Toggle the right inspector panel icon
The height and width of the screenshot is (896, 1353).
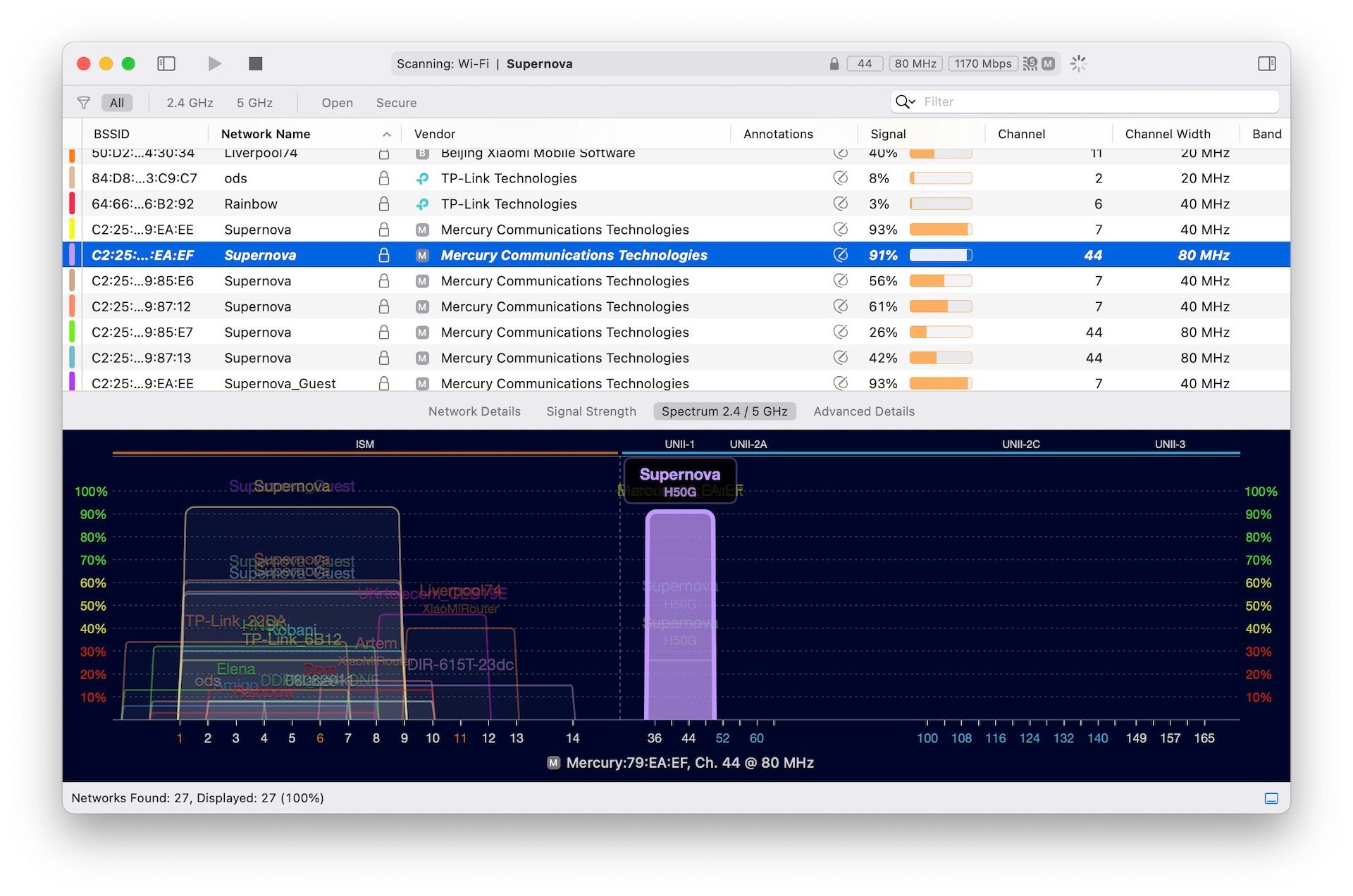1266,63
